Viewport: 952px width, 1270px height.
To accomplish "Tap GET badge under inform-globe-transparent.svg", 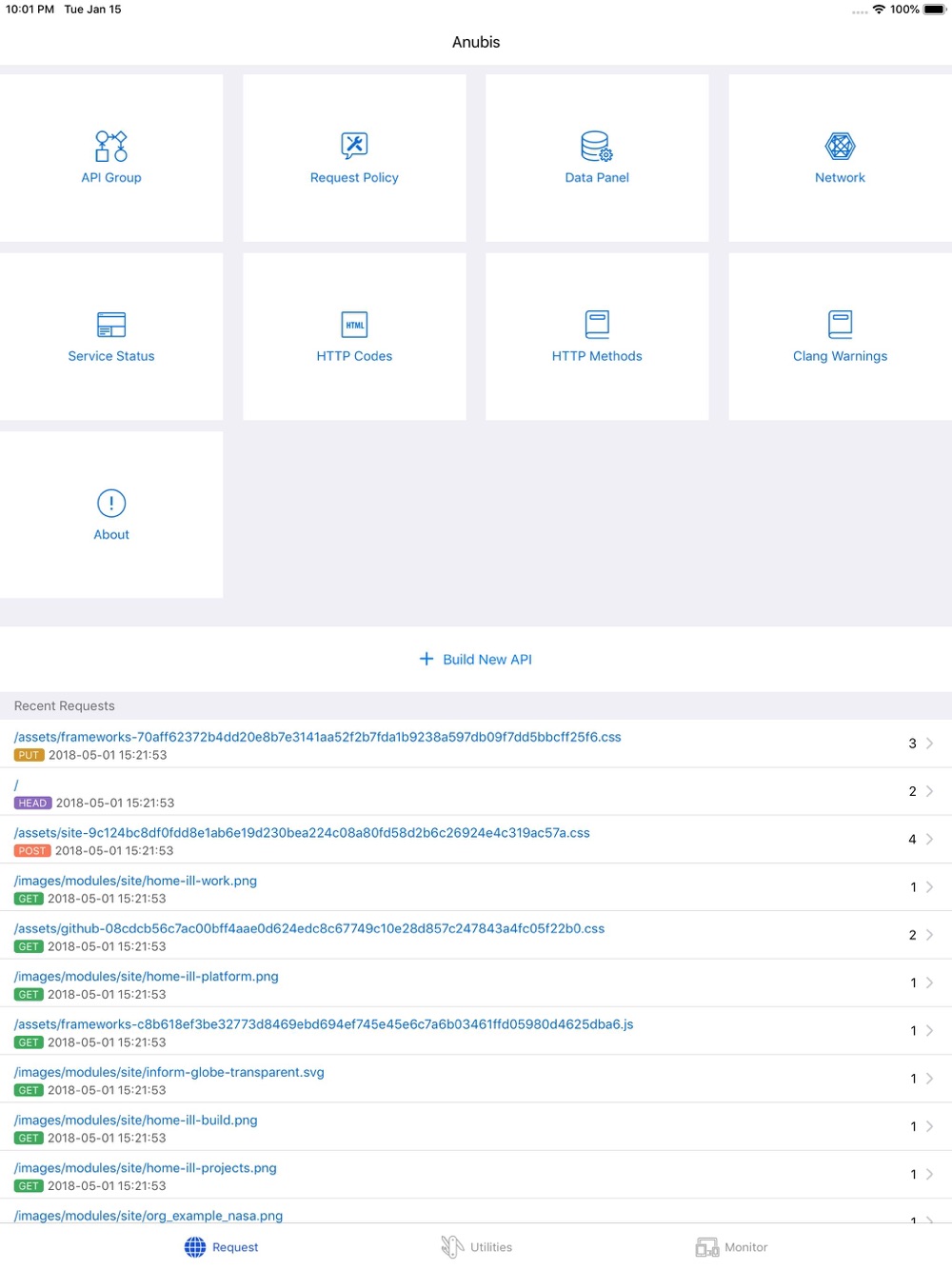I will [29, 1090].
